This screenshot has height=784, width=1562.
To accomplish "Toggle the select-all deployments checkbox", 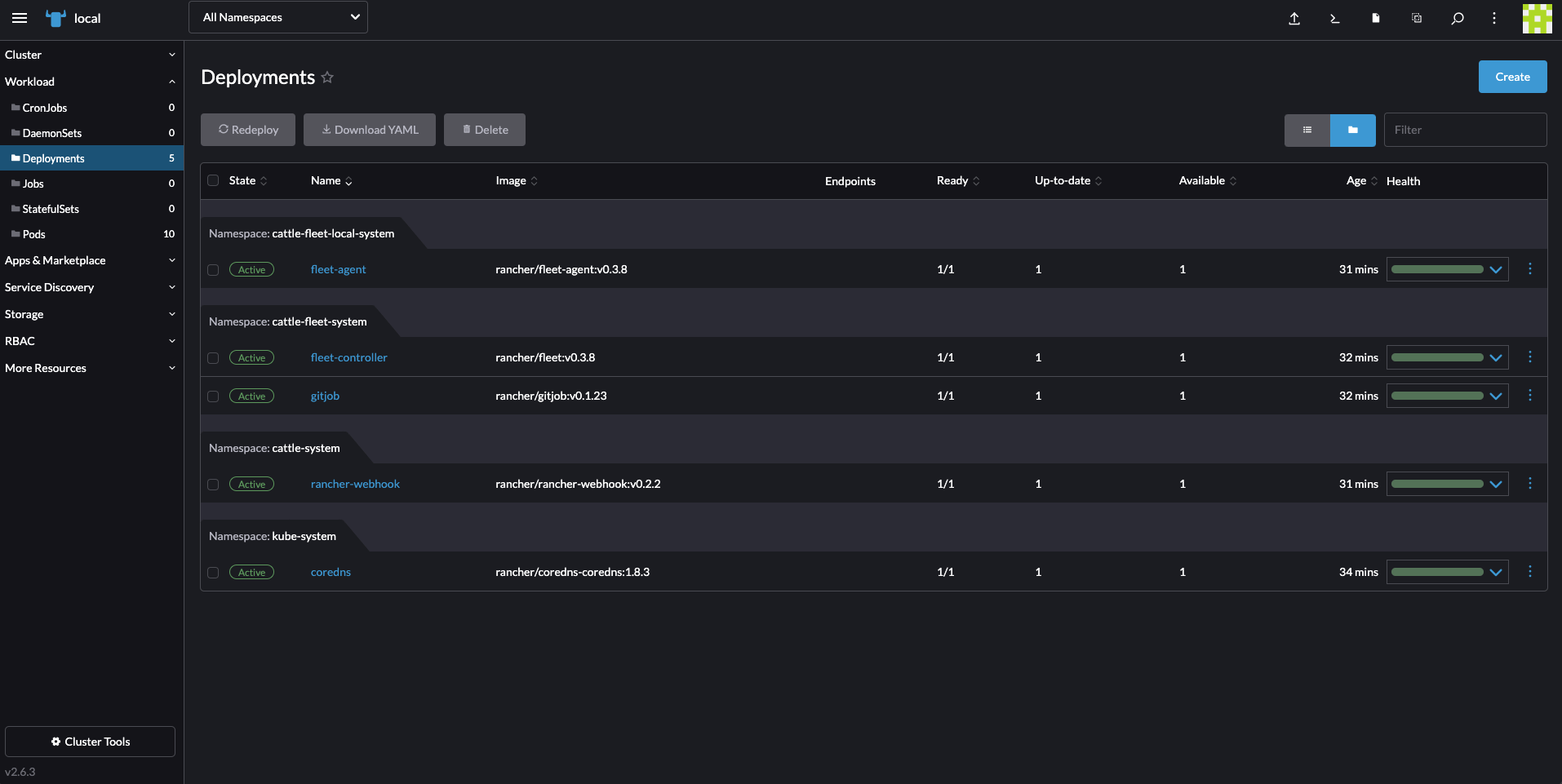I will [213, 180].
